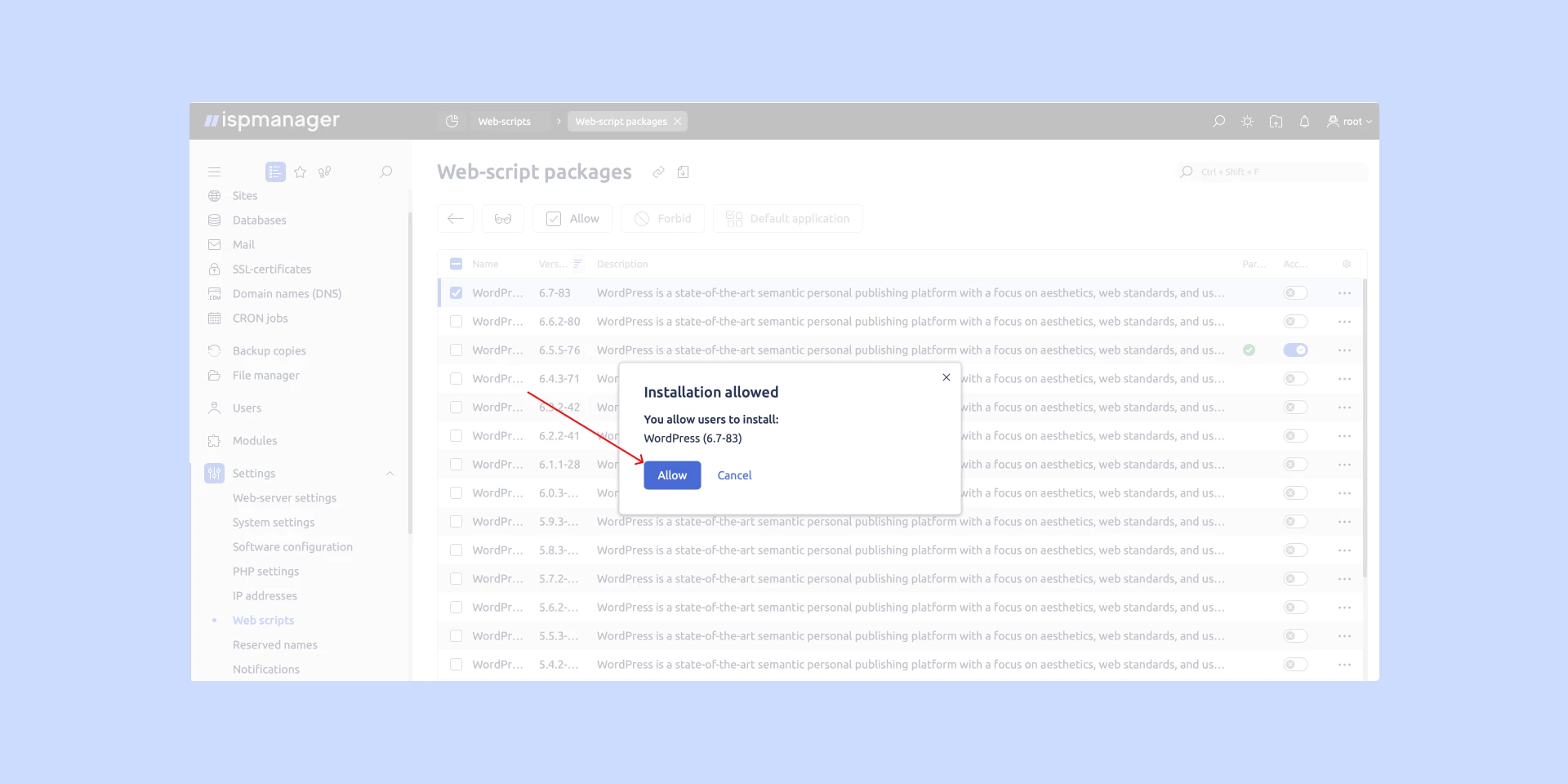
Task: Uncheck the WordPress 6.7-83 row checkbox
Action: pos(456,293)
